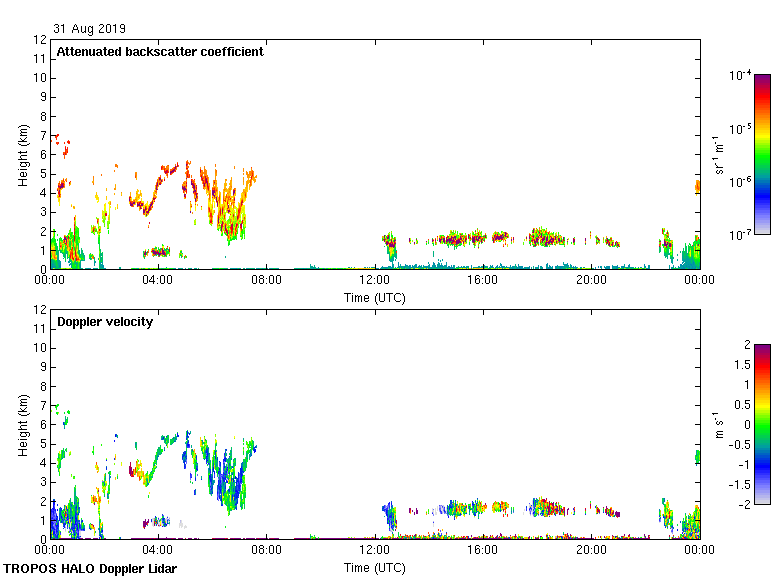
Task: Pick 16:00 on the bottom plot time axis
Action: [x=483, y=551]
